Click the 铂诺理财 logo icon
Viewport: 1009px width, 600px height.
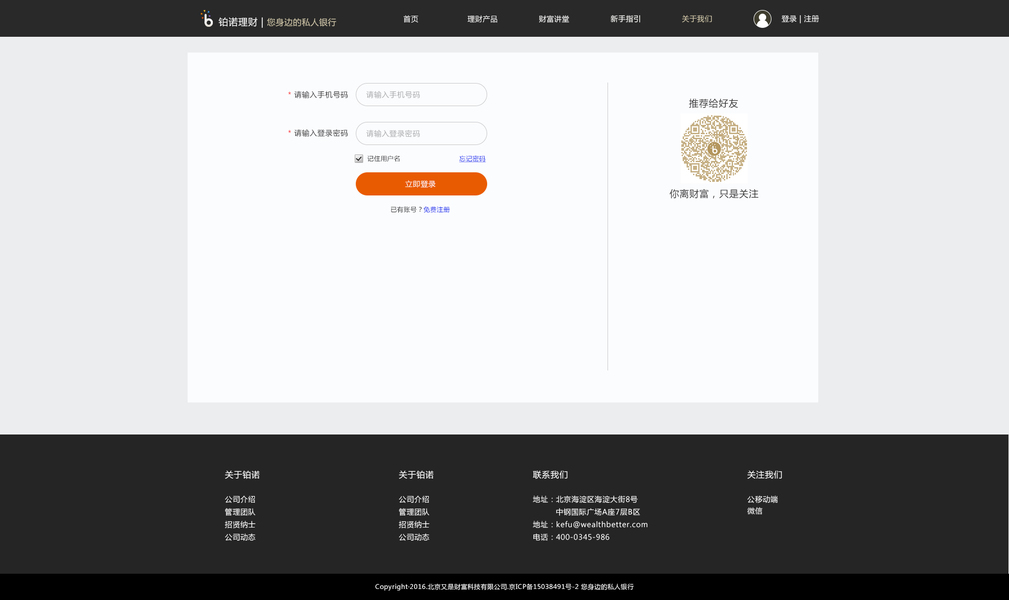click(x=207, y=19)
